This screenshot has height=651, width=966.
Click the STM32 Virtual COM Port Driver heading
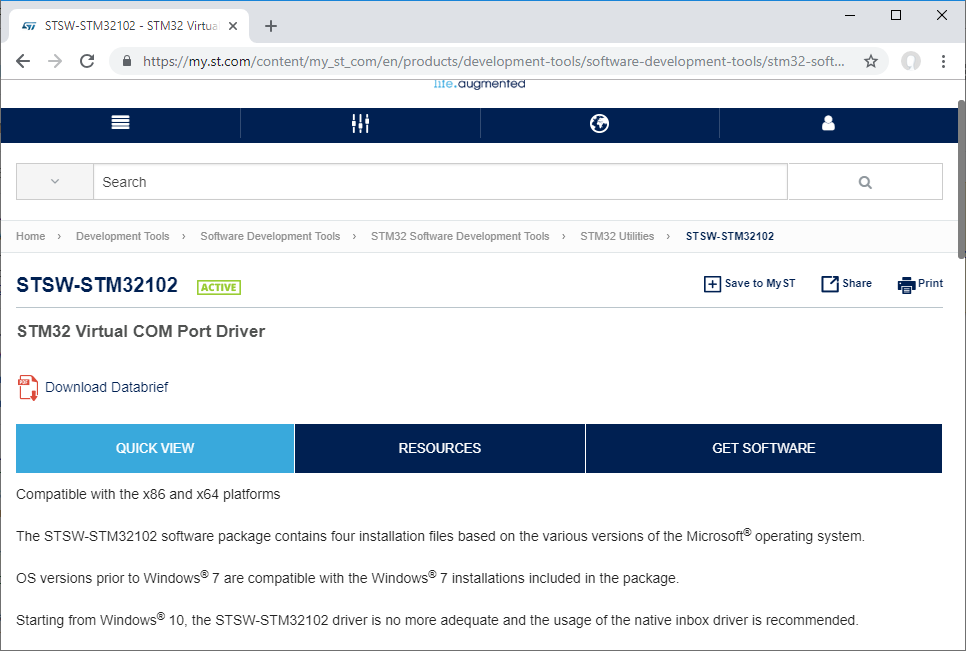pyautogui.click(x=141, y=331)
